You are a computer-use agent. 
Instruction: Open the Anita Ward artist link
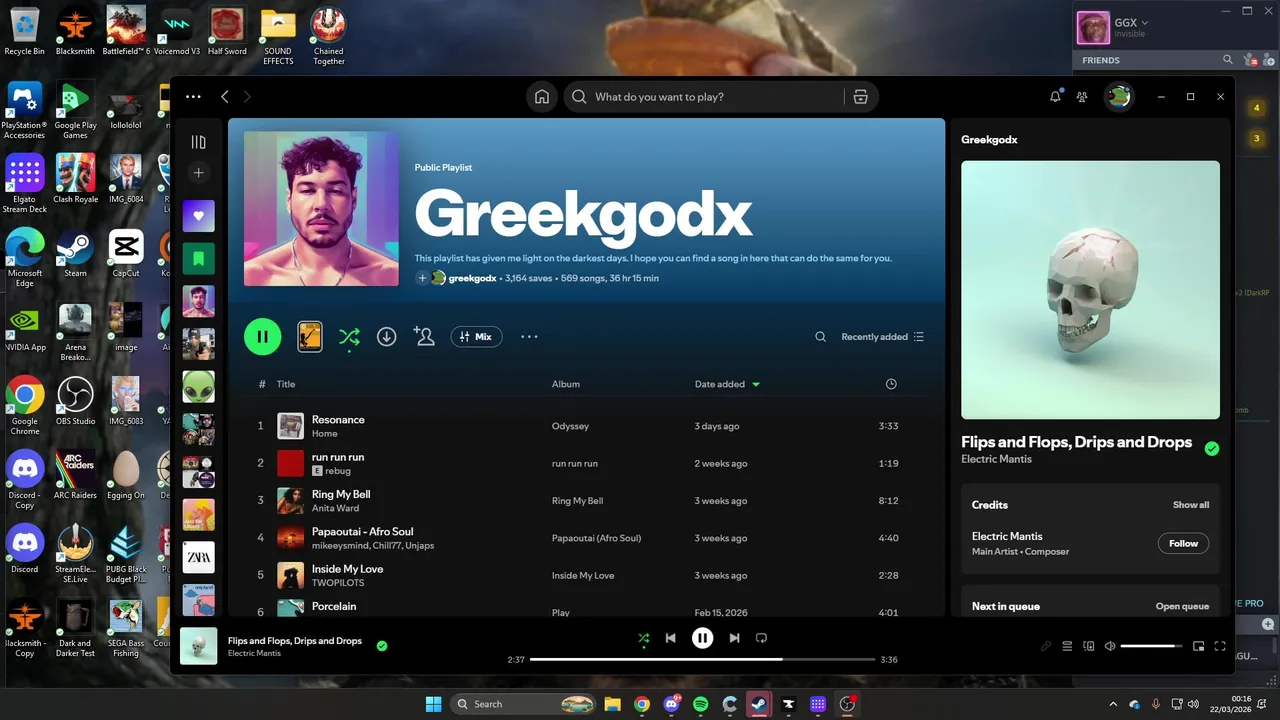(335, 508)
